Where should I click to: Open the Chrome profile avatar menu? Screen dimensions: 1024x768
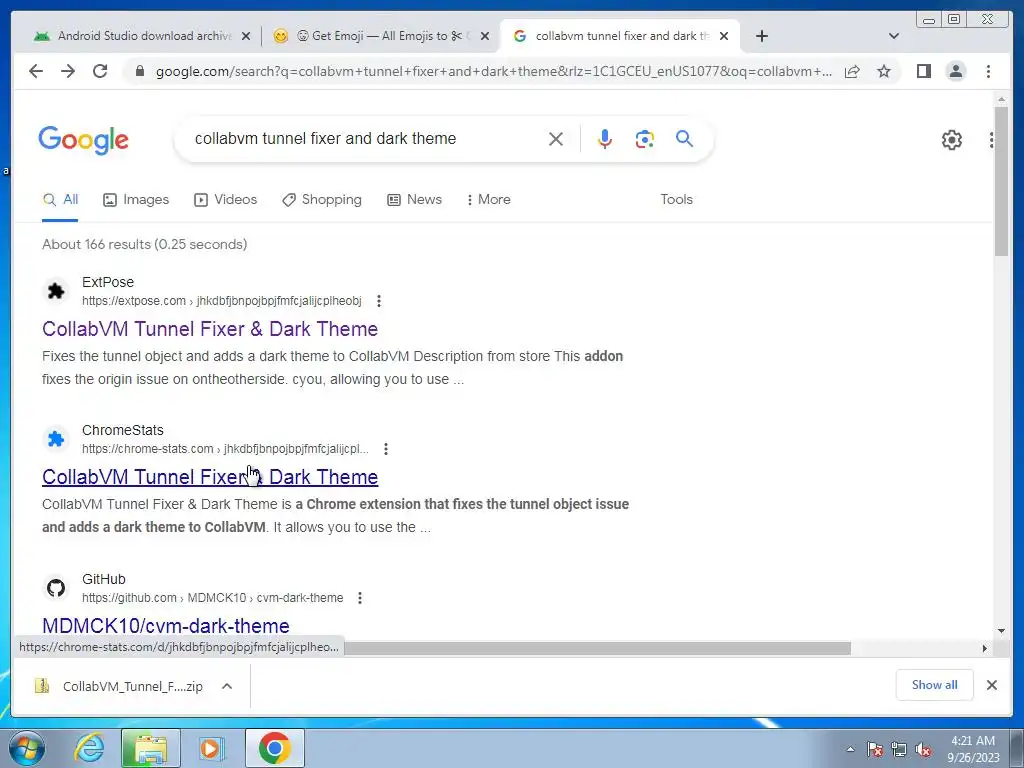(x=955, y=71)
